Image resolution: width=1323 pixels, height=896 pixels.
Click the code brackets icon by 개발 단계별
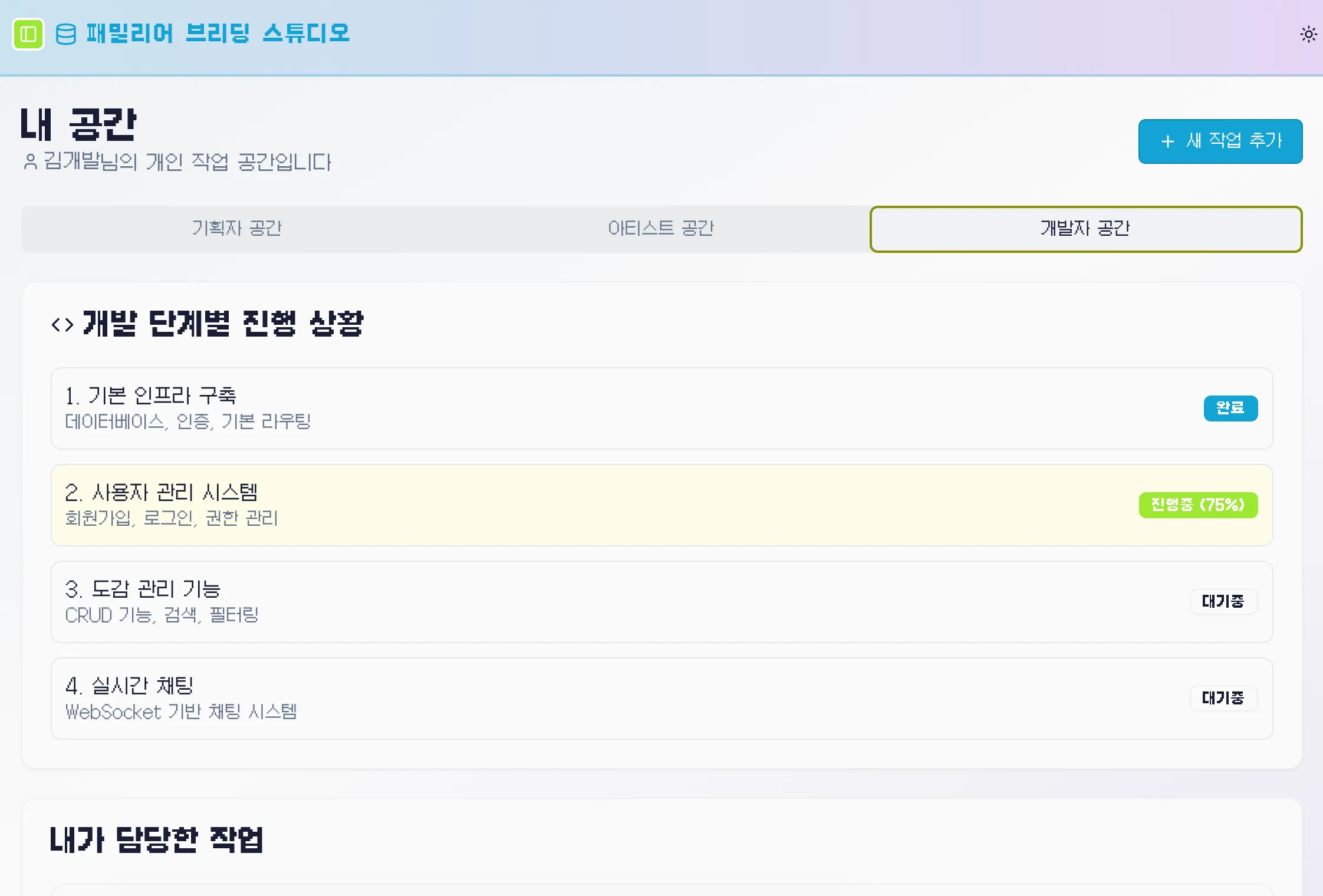pos(62,324)
